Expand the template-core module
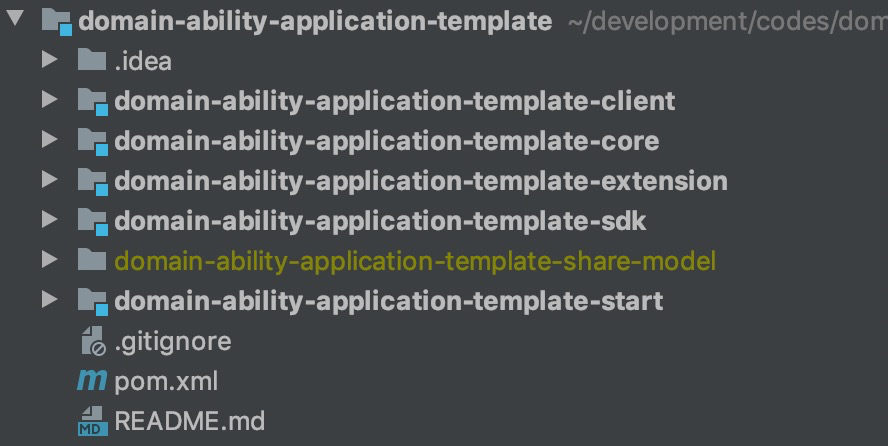 [49, 141]
